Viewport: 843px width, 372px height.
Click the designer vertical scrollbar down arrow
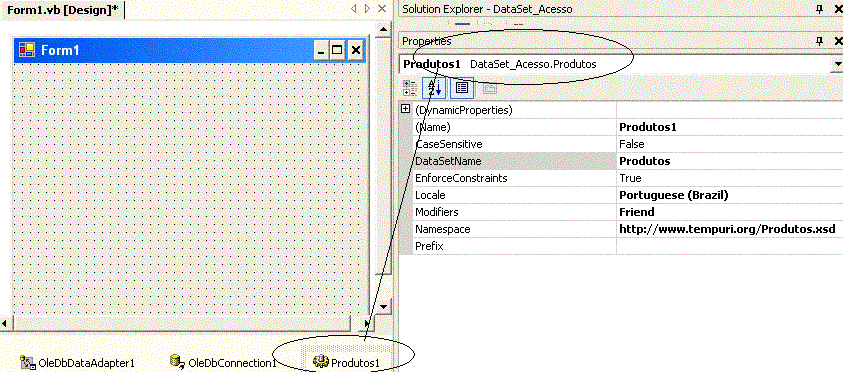(x=383, y=307)
